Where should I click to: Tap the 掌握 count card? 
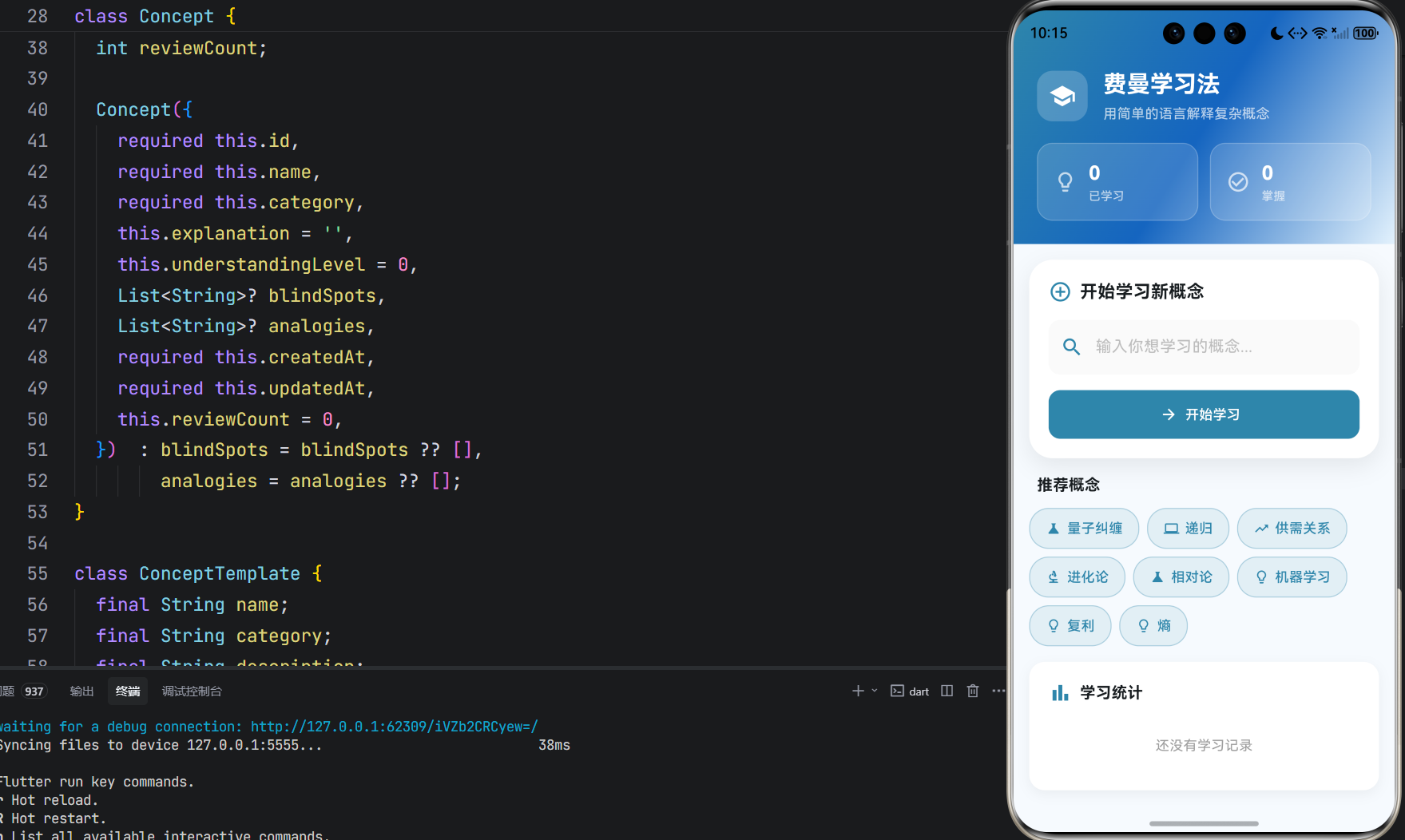pos(1290,182)
